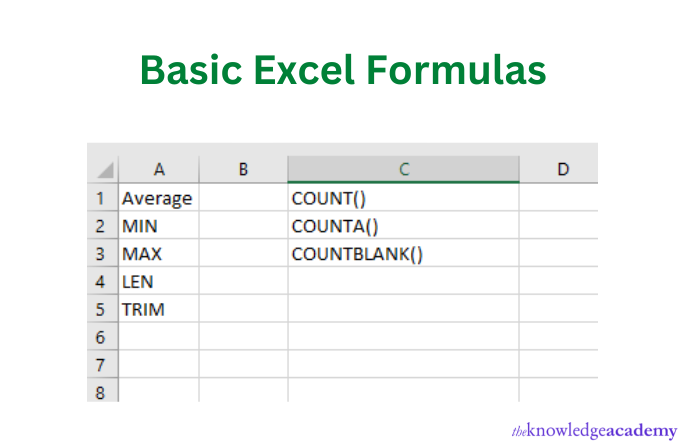685x447 pixels.
Task: Select row 4 header
Action: pyautogui.click(x=101, y=282)
